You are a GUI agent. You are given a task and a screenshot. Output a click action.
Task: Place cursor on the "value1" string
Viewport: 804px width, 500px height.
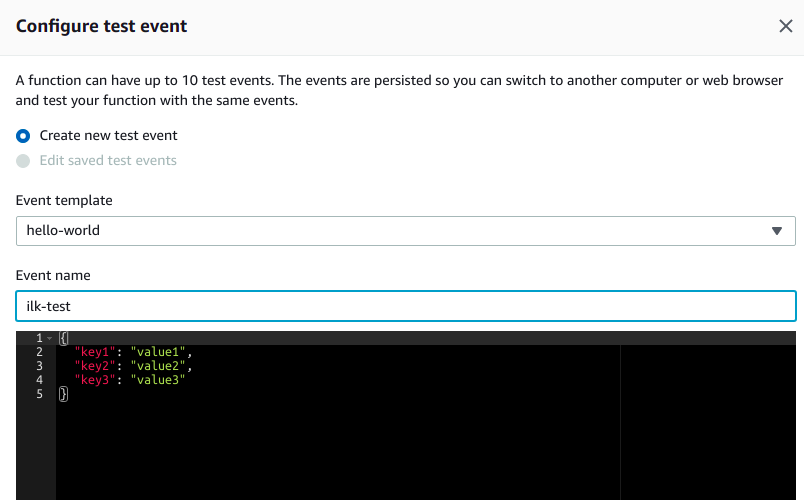tap(158, 352)
